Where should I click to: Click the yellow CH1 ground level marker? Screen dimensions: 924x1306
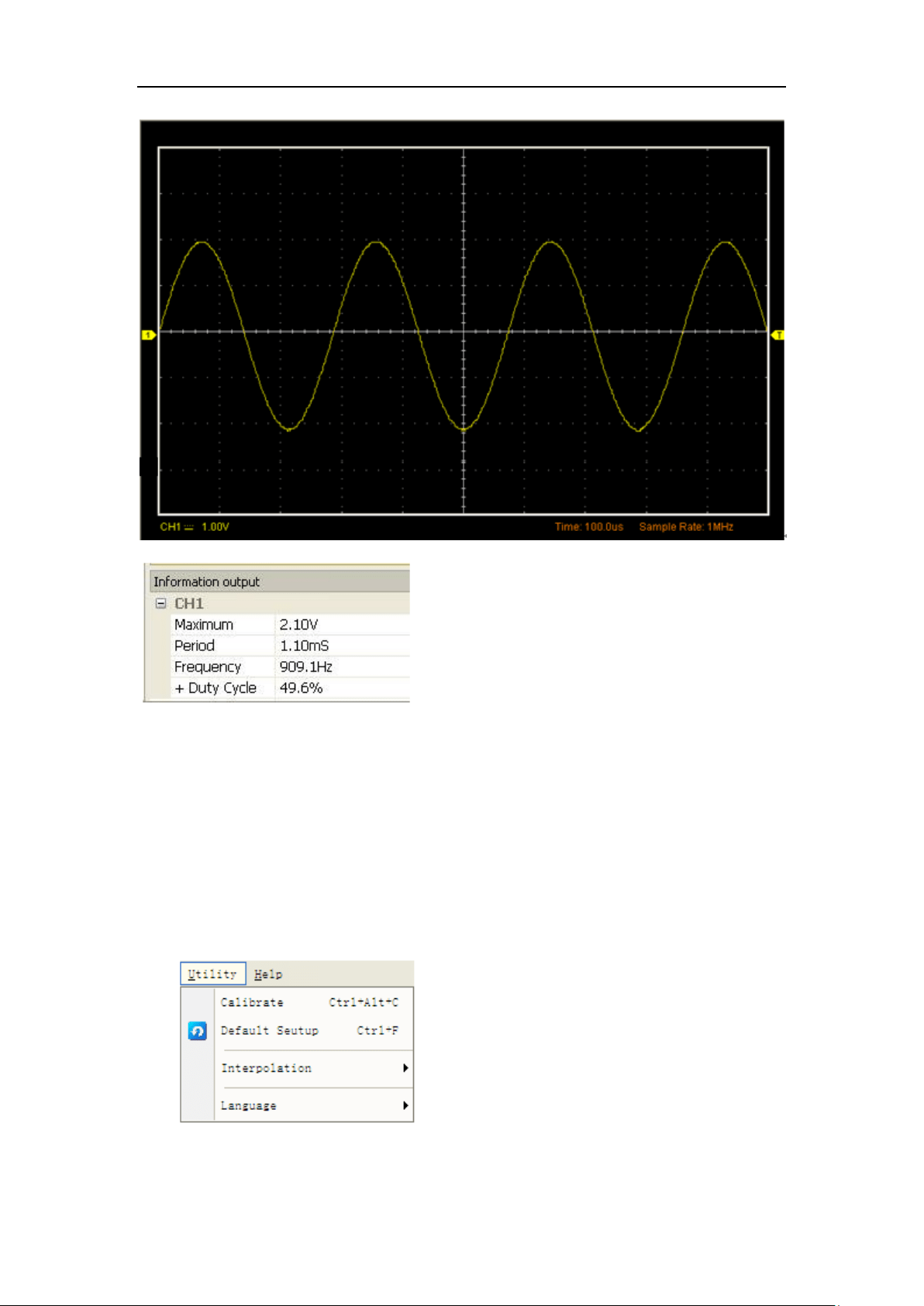coord(148,335)
